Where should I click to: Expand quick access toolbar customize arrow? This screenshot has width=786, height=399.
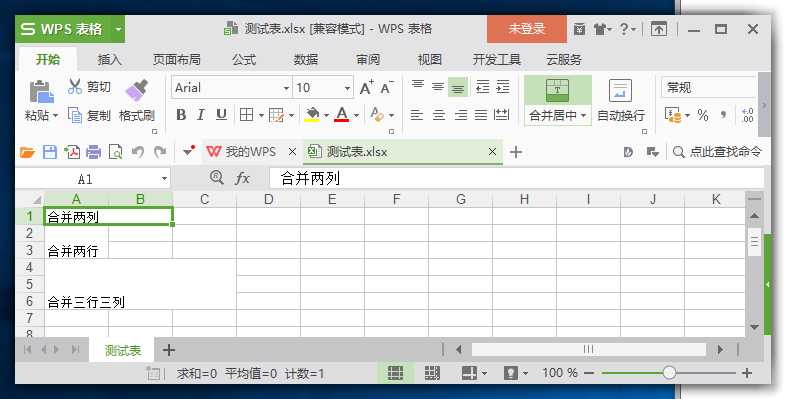pyautogui.click(x=188, y=151)
